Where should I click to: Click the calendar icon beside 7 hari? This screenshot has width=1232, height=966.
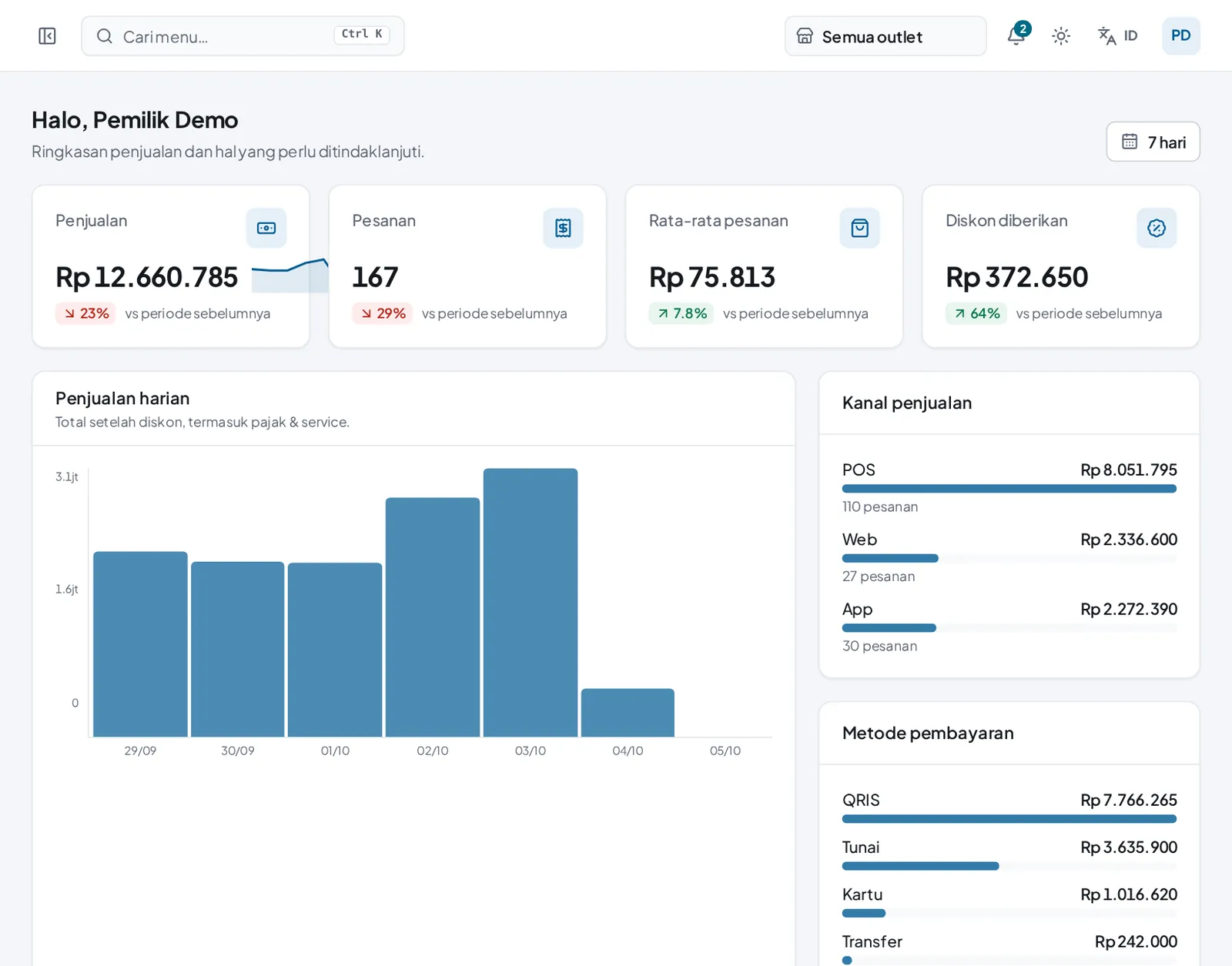1130,142
